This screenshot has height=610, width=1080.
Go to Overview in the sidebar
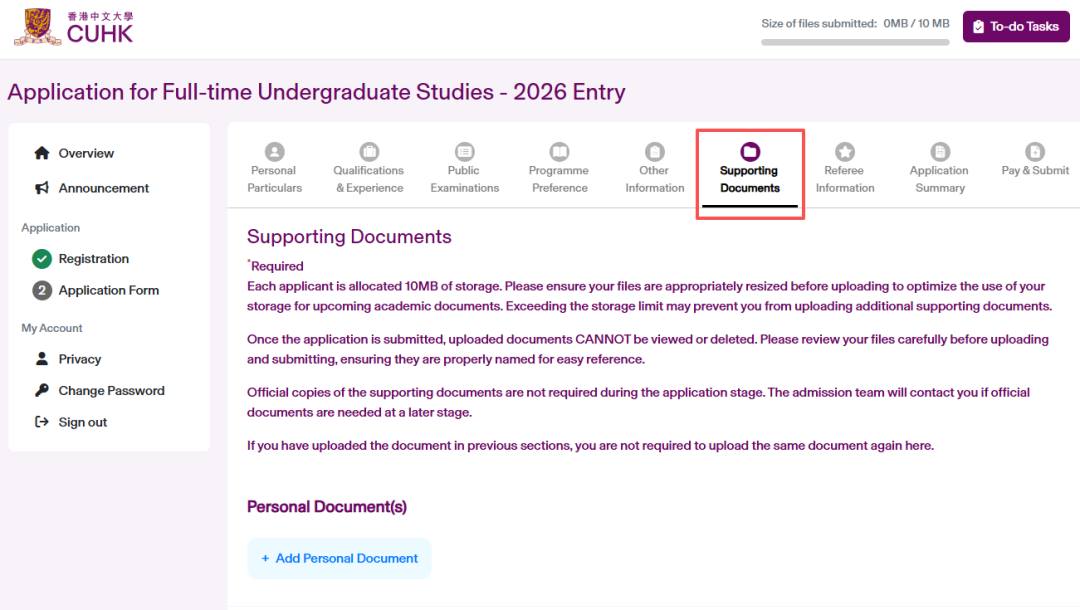pos(86,153)
